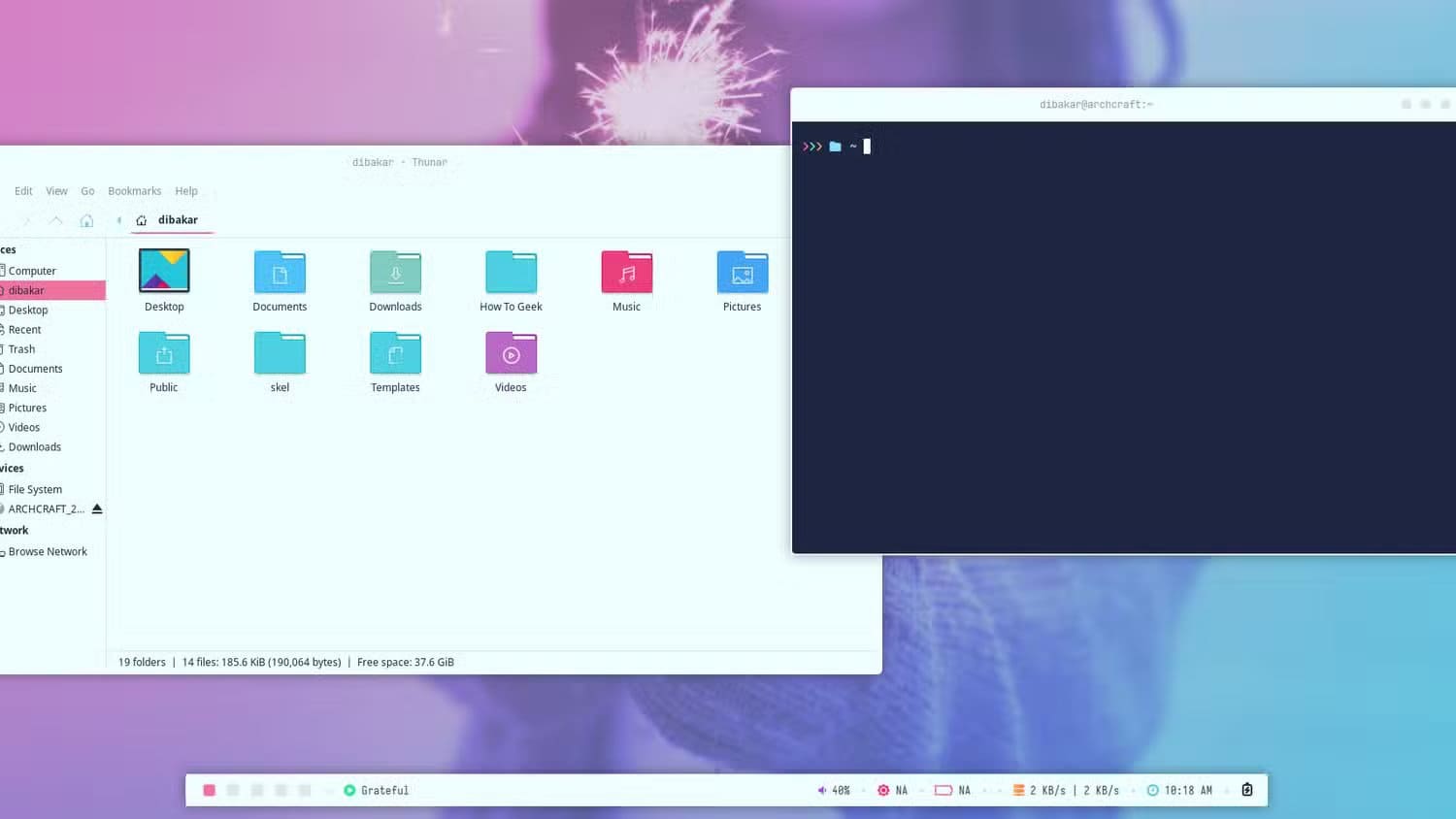Image resolution: width=1456 pixels, height=819 pixels.
Task: Open the Bookmarks menu in Thunar
Action: [134, 191]
